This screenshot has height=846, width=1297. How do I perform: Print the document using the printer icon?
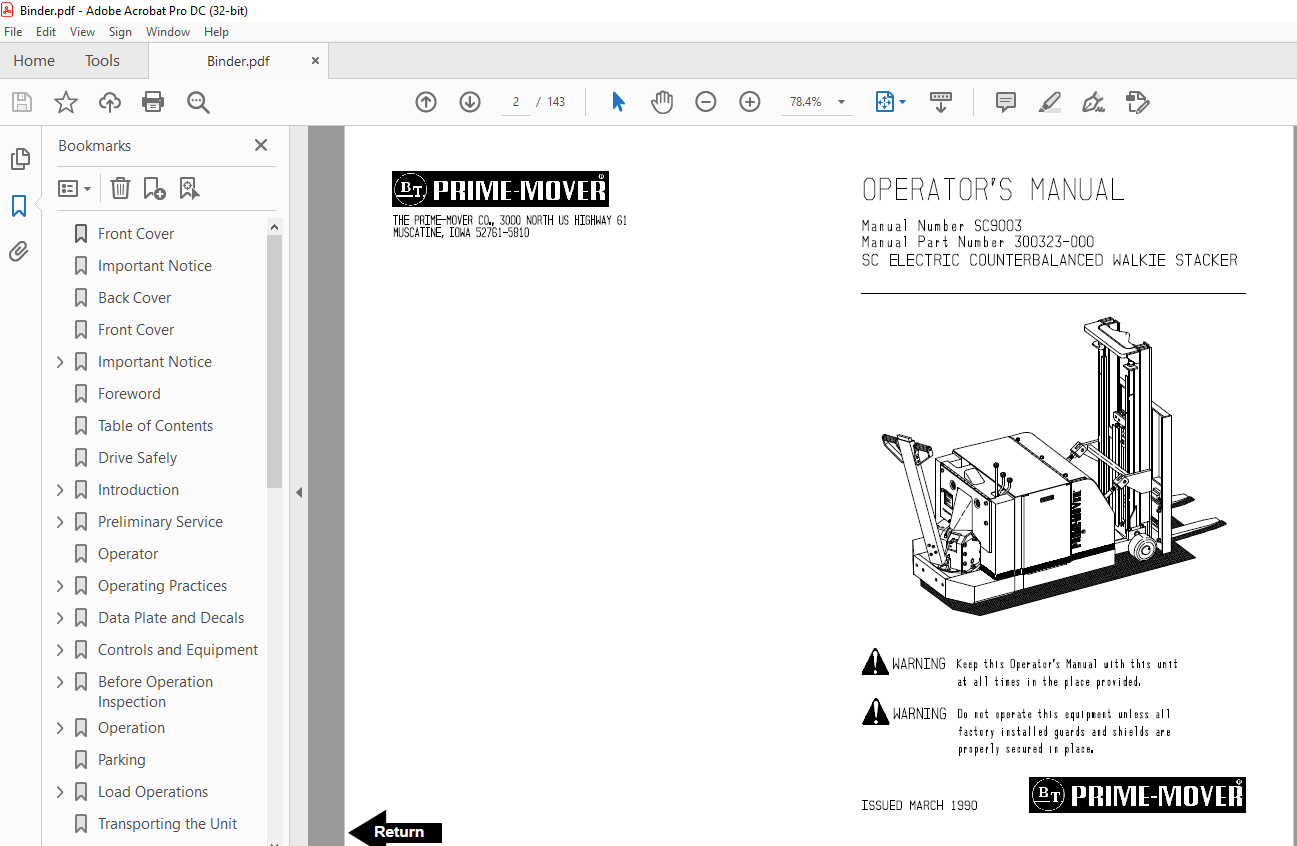[153, 102]
